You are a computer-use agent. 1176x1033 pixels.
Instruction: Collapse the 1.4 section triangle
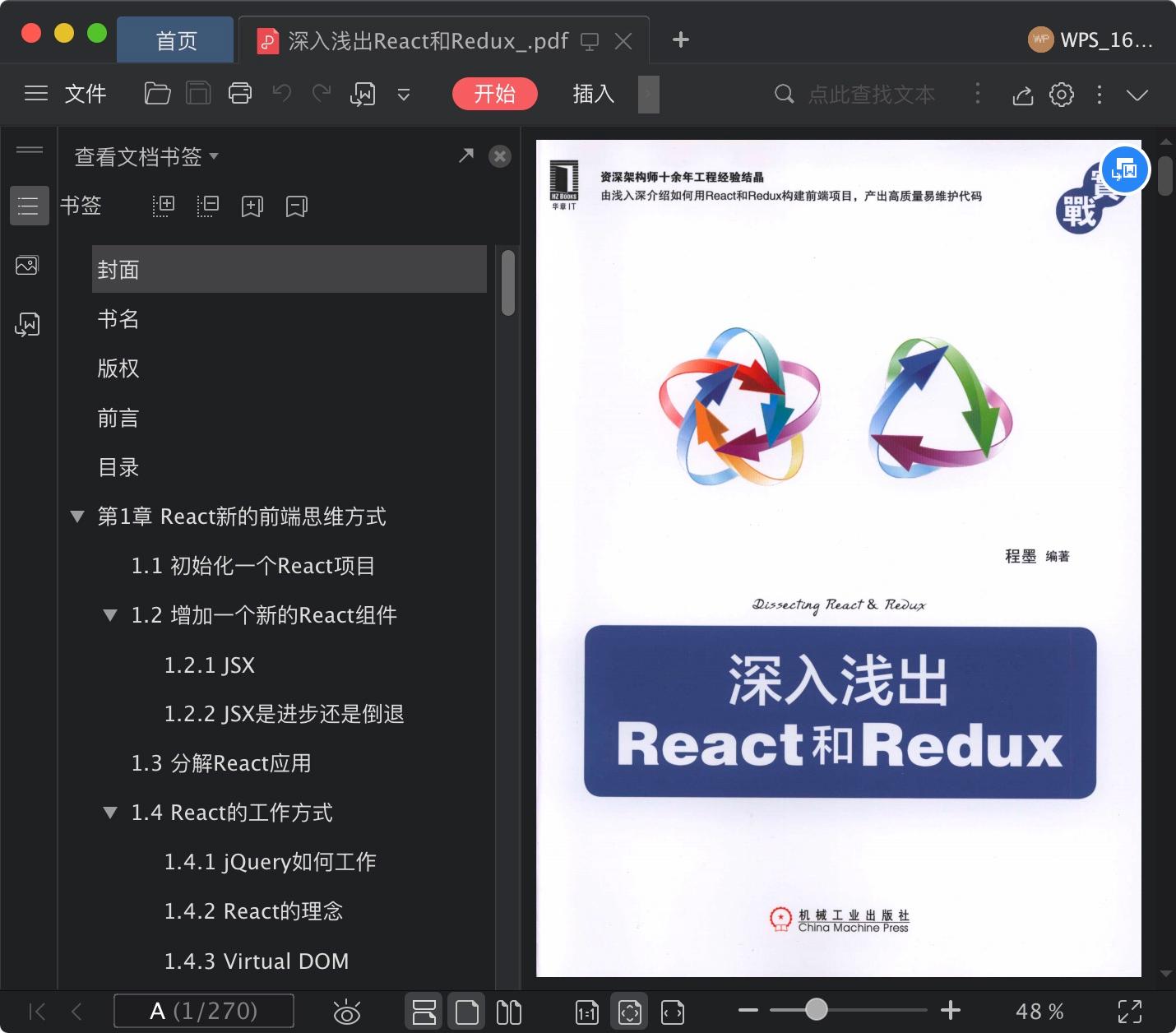110,813
